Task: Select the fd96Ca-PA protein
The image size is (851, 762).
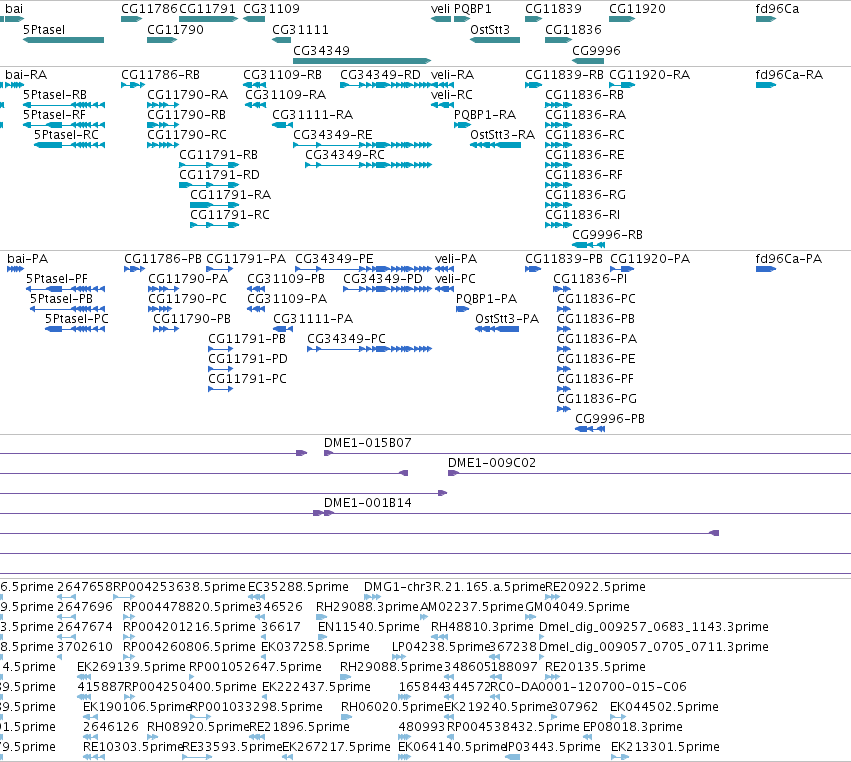Action: pyautogui.click(x=766, y=269)
